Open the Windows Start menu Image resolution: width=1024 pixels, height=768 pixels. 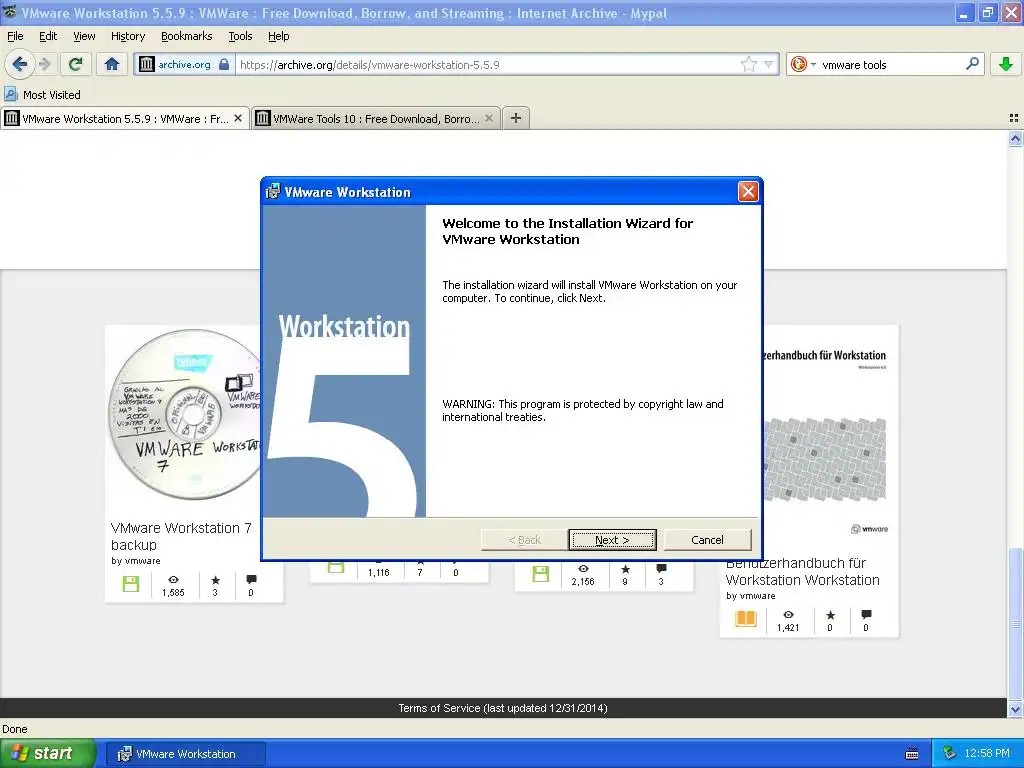(x=47, y=753)
